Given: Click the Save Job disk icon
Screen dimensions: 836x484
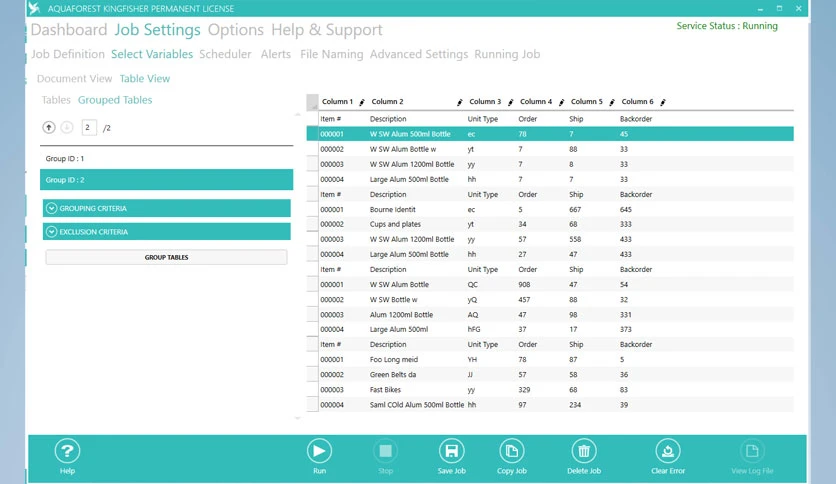Looking at the screenshot, I should pos(452,451).
